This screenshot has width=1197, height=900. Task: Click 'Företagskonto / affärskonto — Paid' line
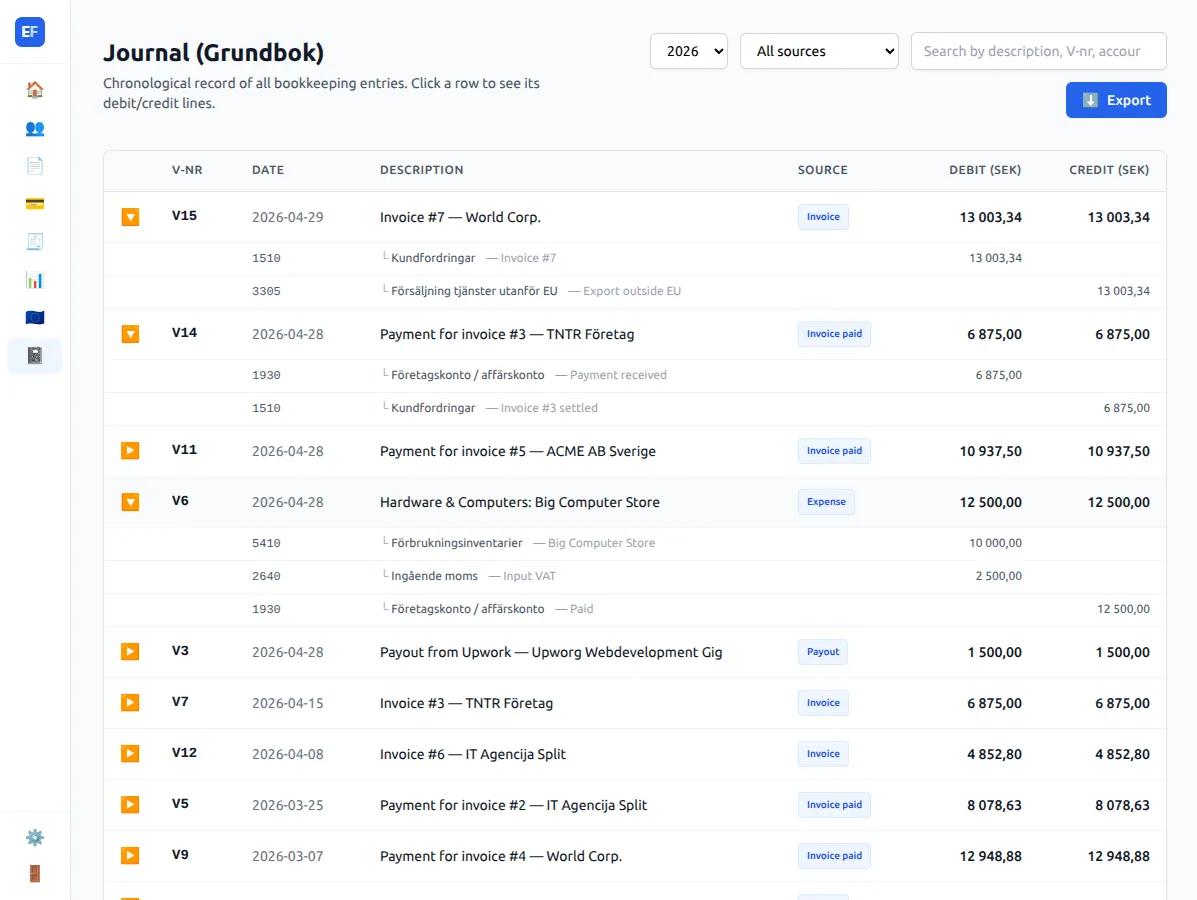pyautogui.click(x=634, y=608)
